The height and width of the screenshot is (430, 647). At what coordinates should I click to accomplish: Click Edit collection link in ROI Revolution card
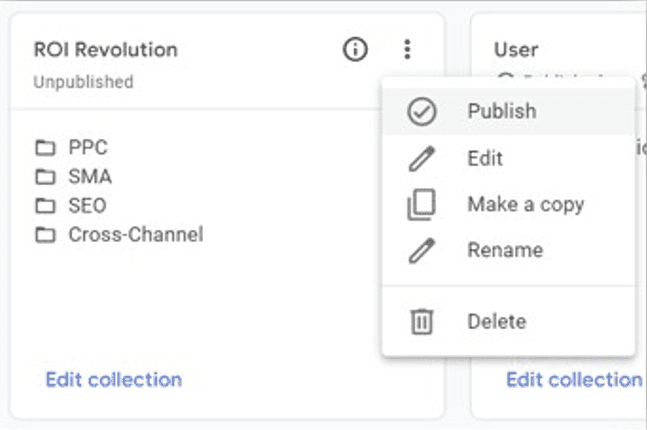(114, 380)
